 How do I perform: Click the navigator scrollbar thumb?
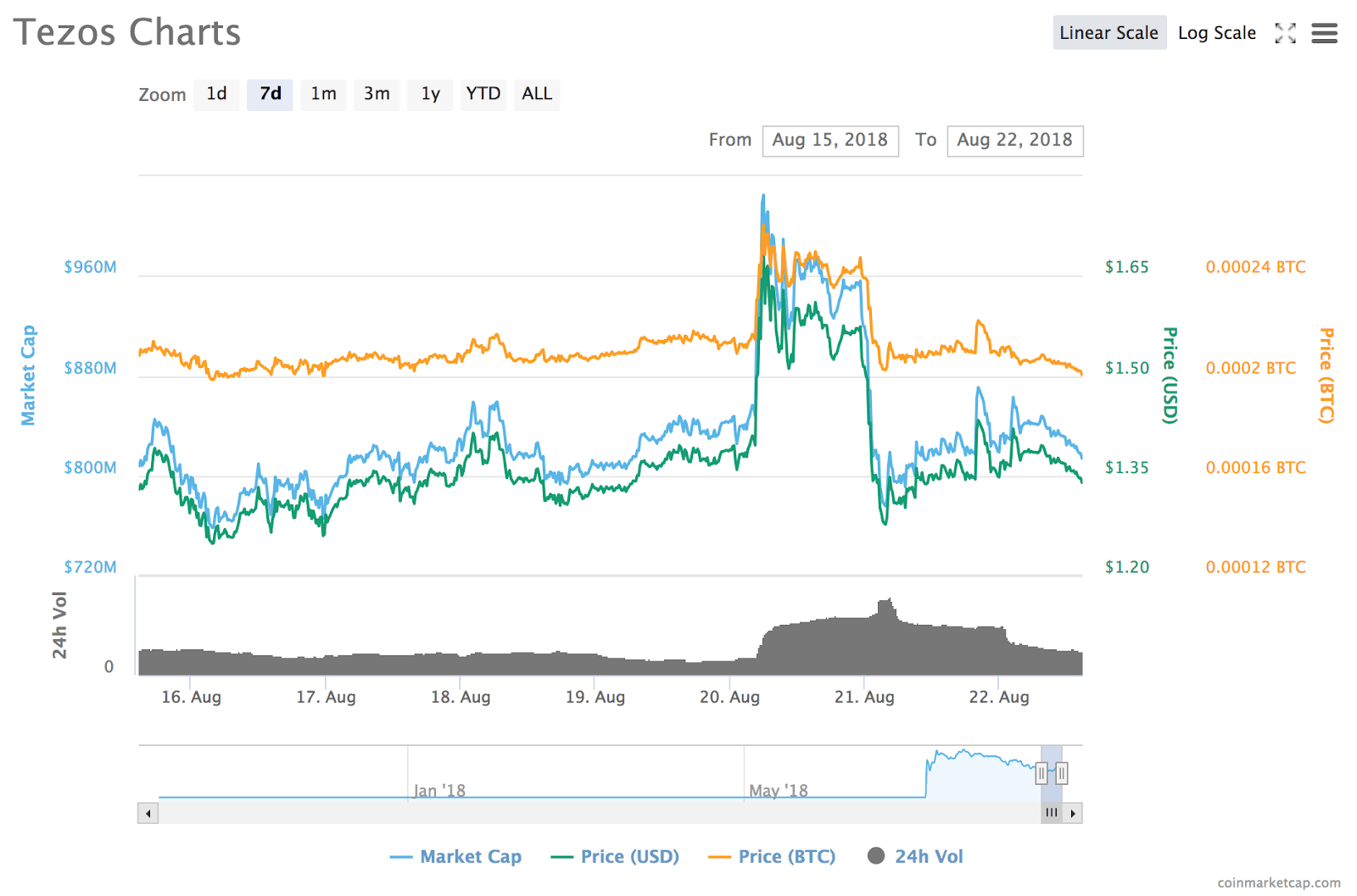tap(1052, 812)
